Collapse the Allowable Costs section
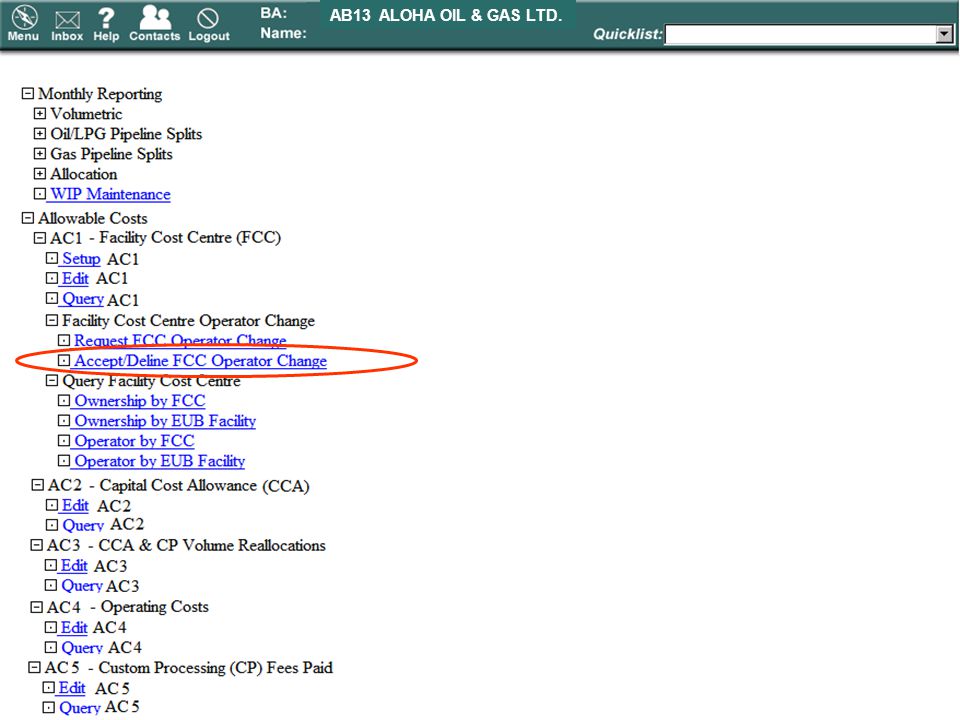The height and width of the screenshot is (720, 960). click(x=28, y=218)
